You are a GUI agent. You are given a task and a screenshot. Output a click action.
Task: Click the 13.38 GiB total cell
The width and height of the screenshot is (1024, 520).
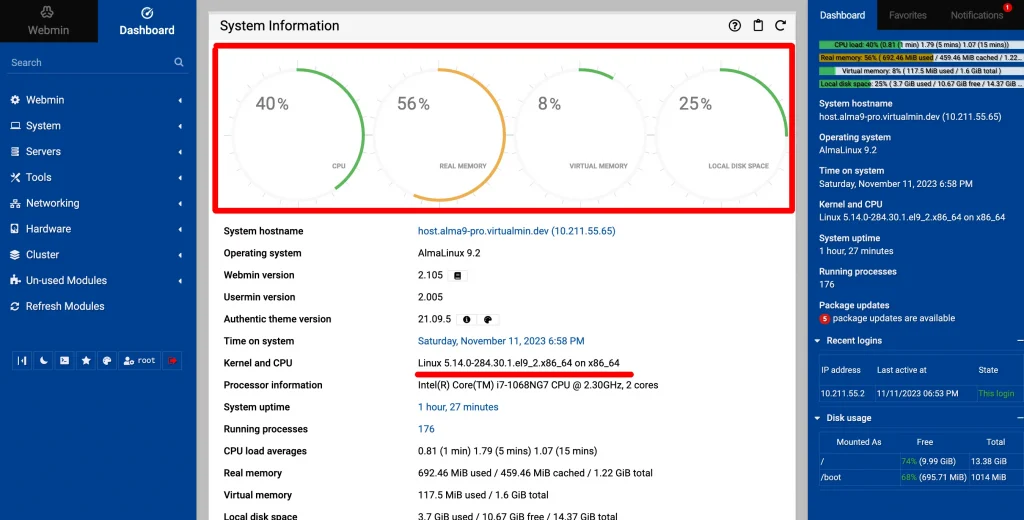(x=991, y=461)
